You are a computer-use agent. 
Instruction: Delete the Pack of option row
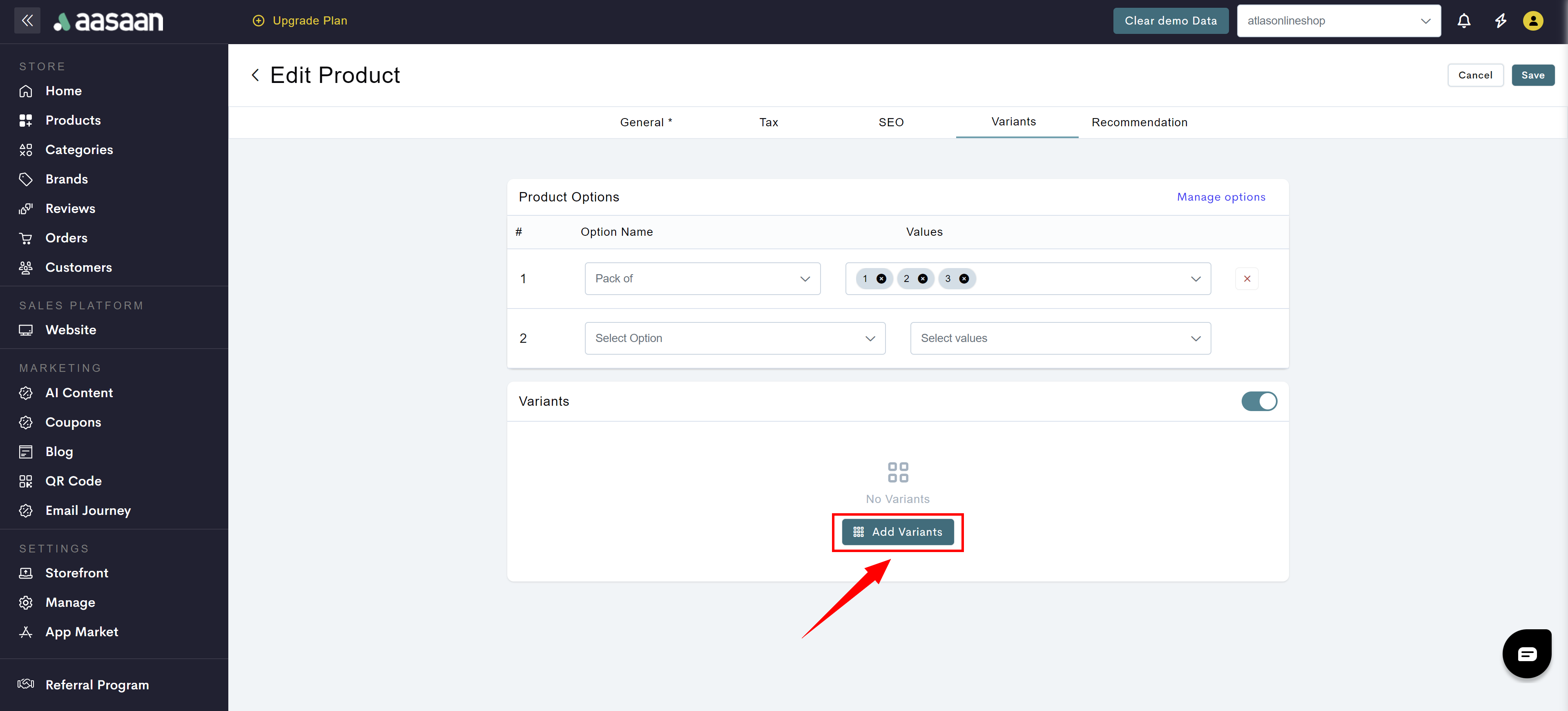pos(1247,279)
